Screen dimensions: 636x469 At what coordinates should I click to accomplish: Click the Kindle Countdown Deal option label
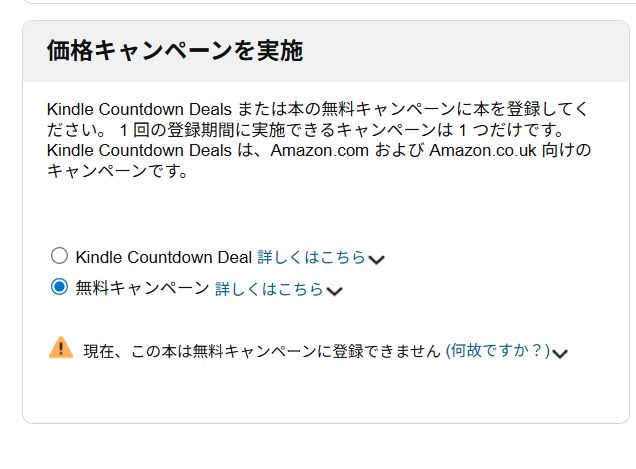pos(163,257)
